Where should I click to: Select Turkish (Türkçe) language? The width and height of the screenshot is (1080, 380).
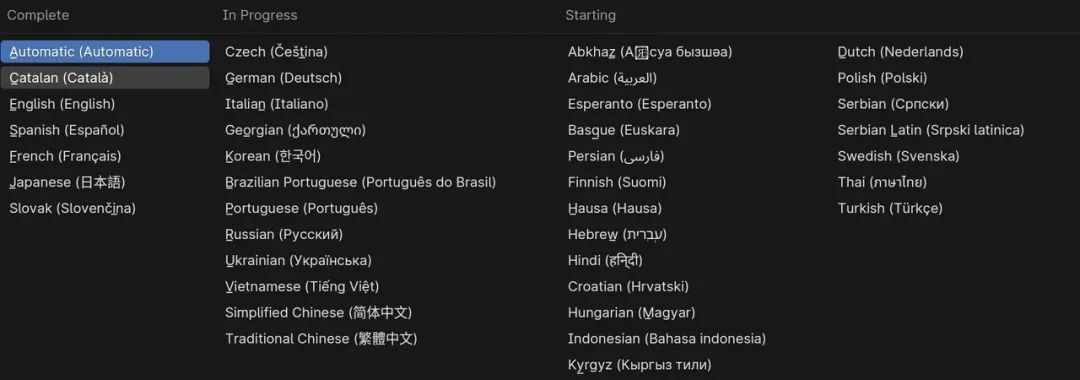pyautogui.click(x=890, y=209)
